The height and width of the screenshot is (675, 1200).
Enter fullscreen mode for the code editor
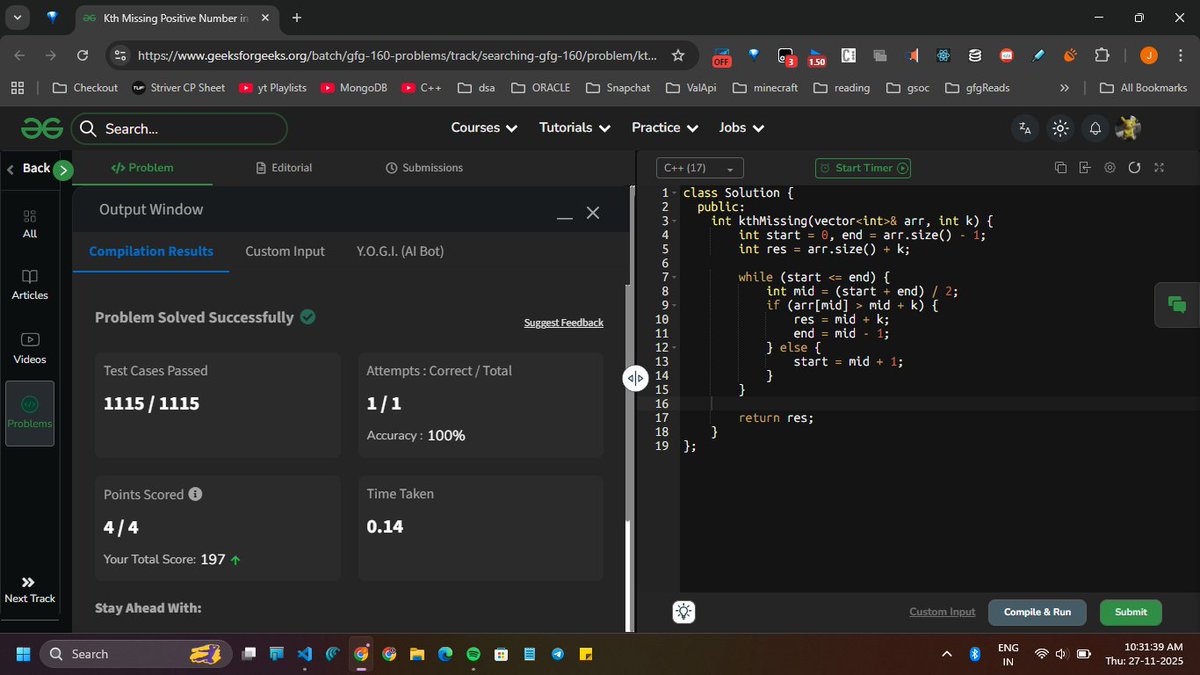tap(1158, 167)
